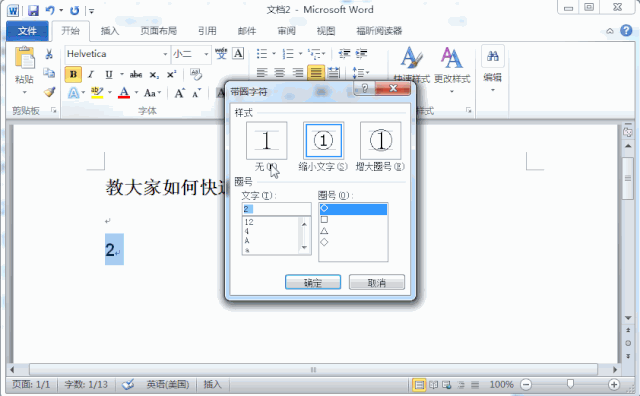This screenshot has height=396, width=640.
Task: Switch to the 视图 View tab
Action: pos(326,31)
